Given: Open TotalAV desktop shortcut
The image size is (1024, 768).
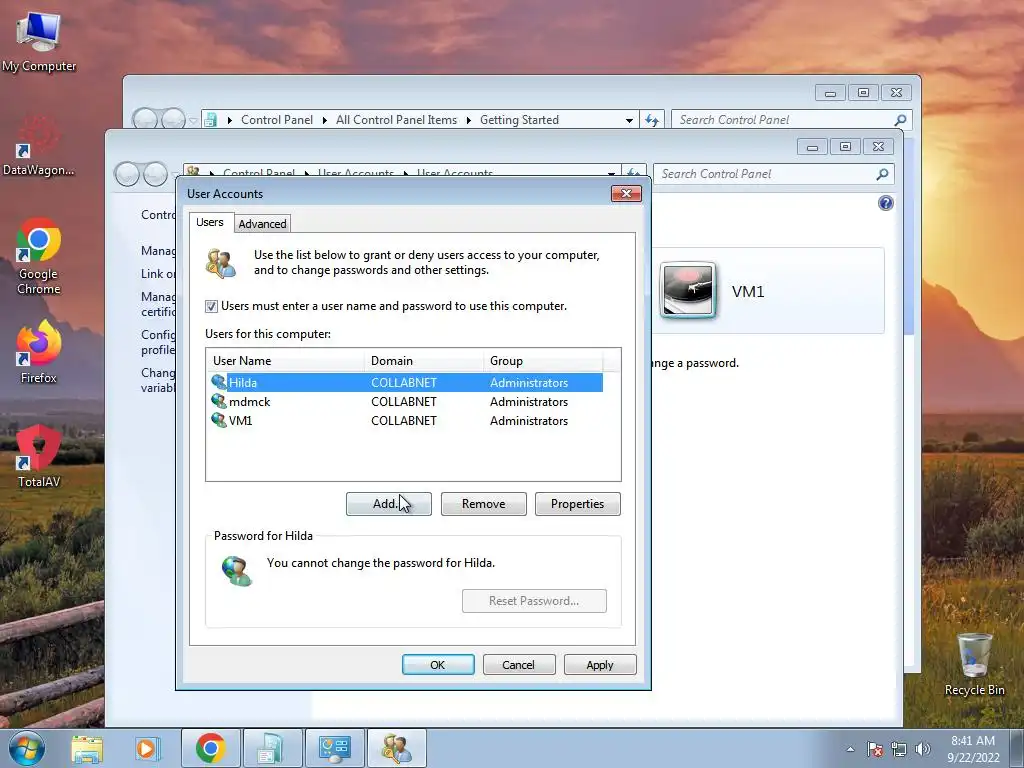Looking at the screenshot, I should click(39, 457).
